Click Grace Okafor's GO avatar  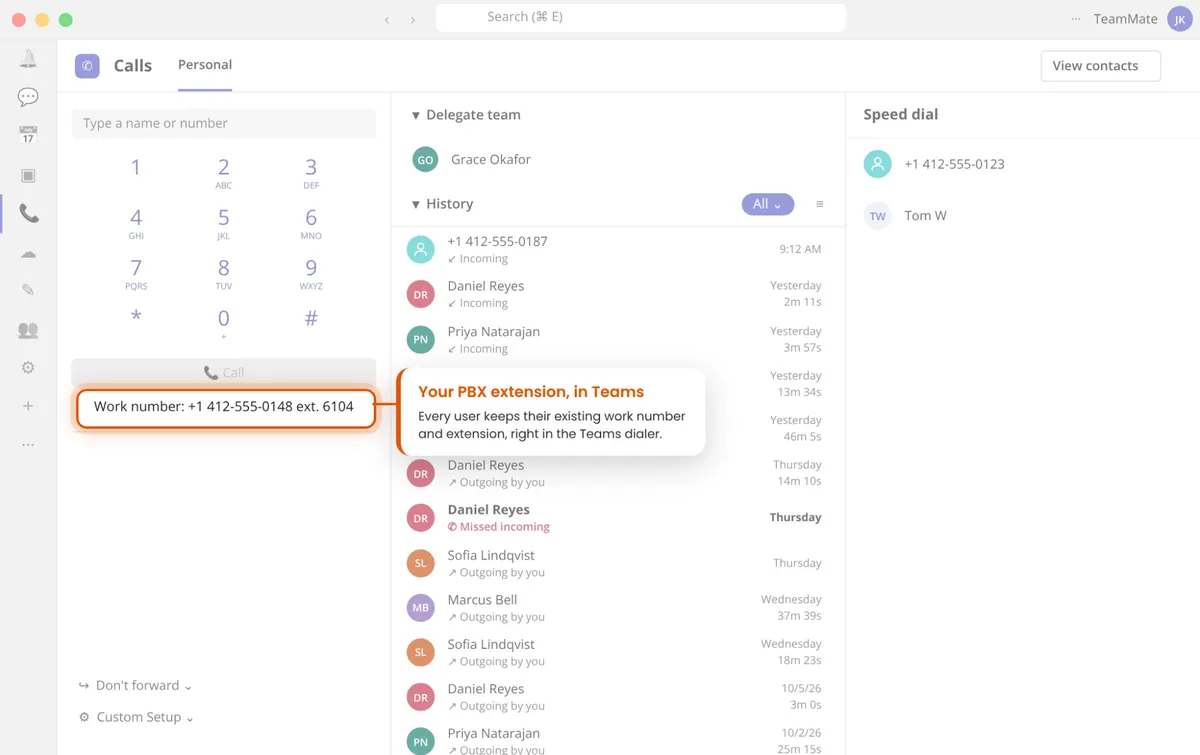coord(425,159)
